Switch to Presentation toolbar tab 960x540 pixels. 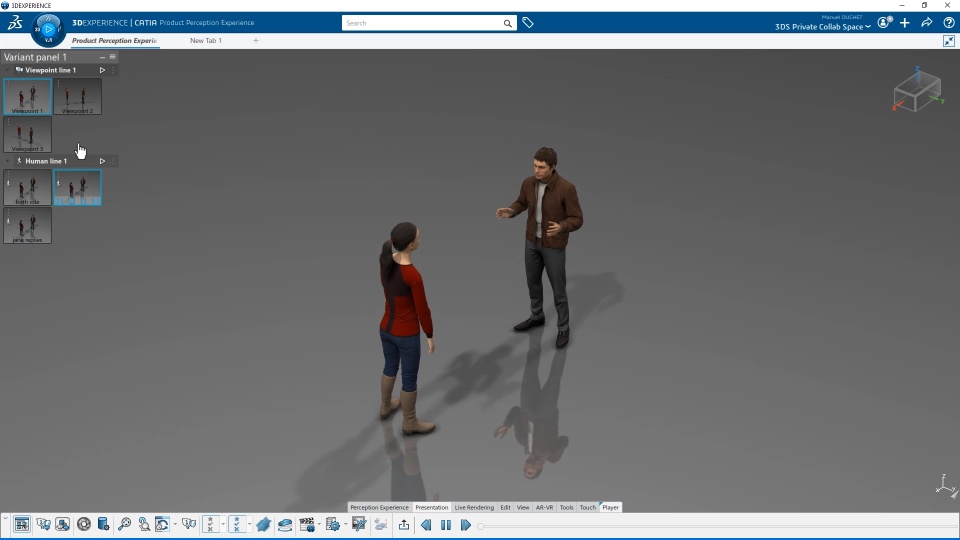(x=432, y=508)
